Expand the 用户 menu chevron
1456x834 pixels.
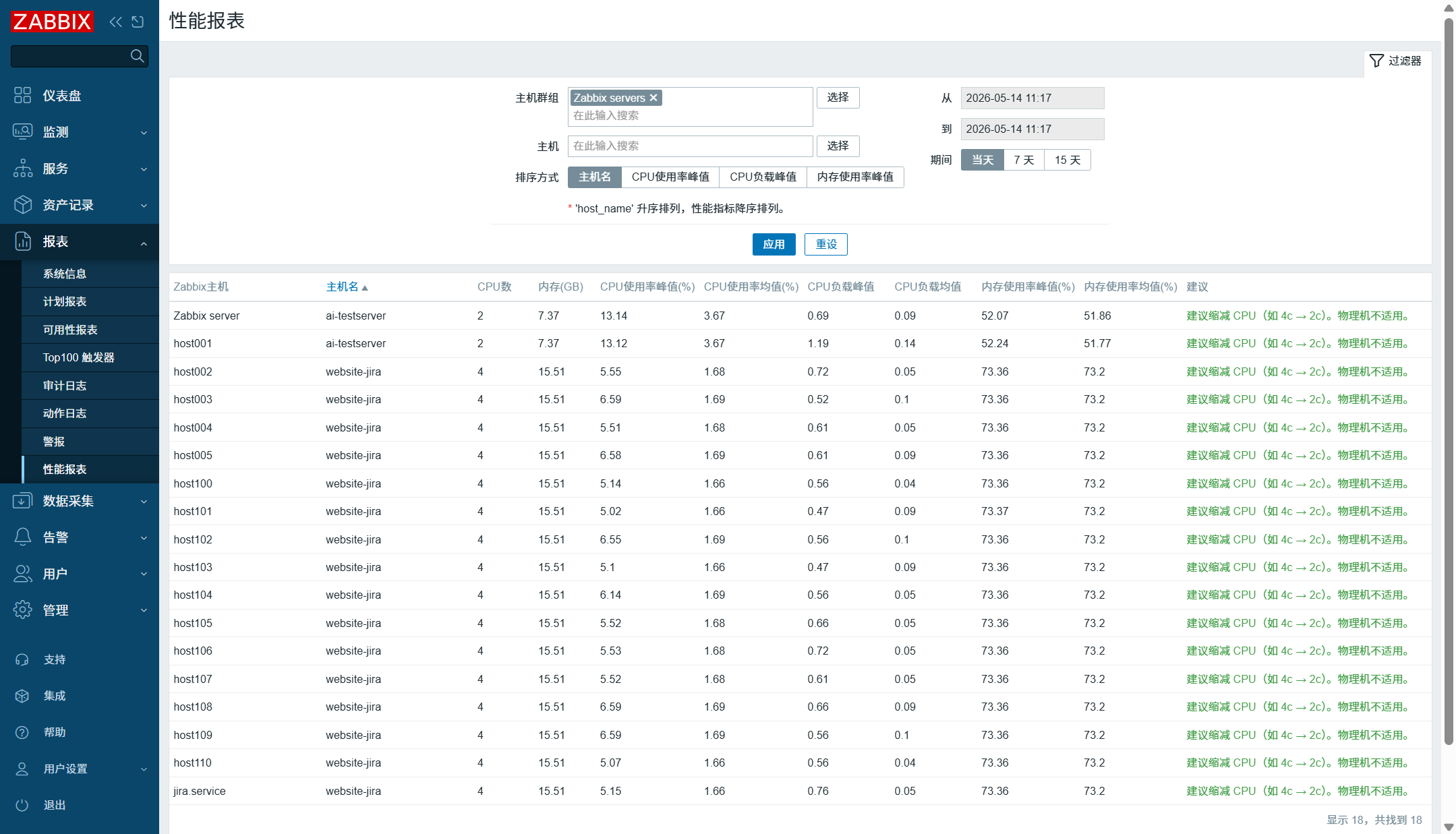(x=144, y=574)
